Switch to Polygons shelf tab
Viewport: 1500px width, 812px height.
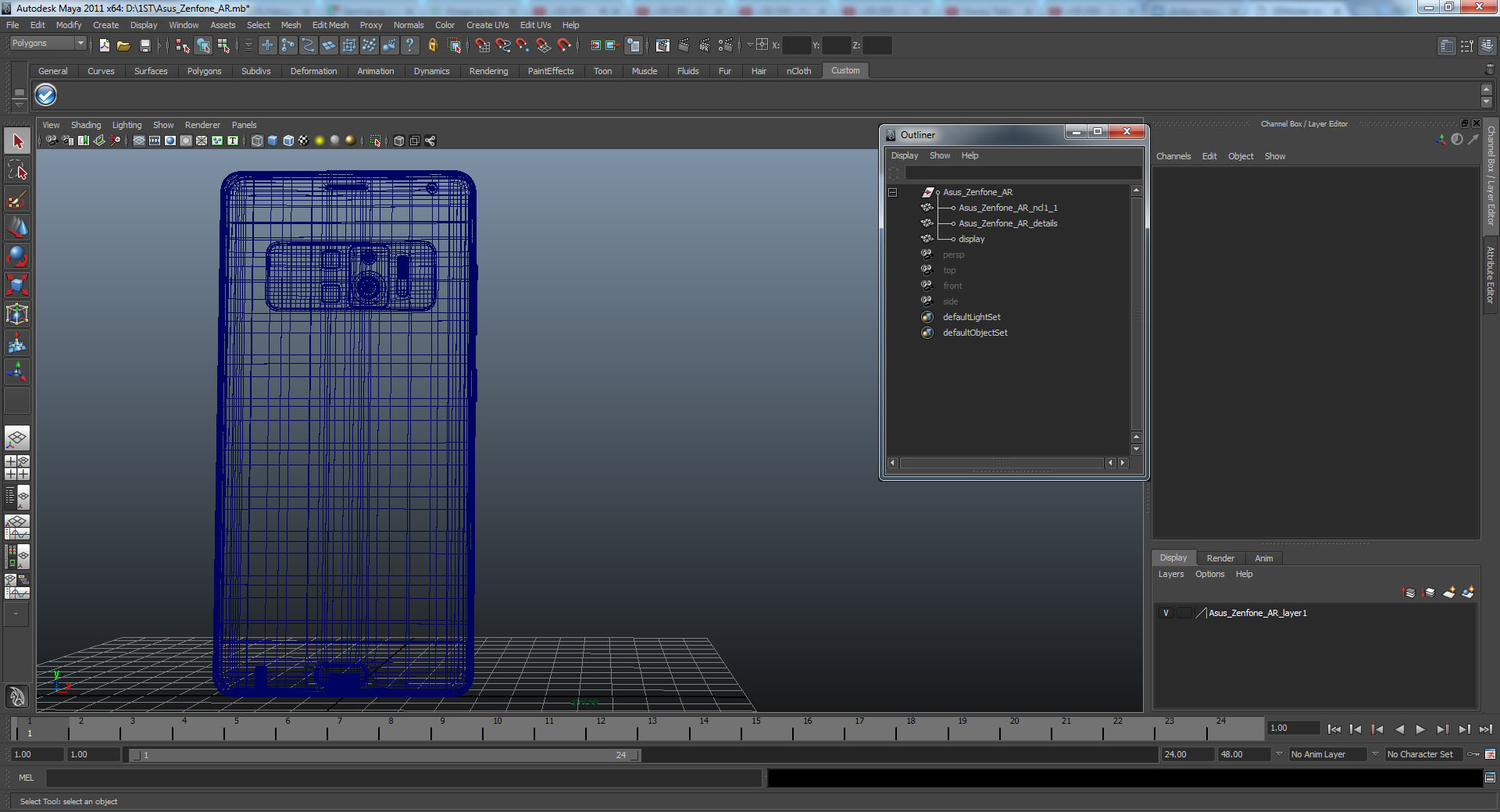[204, 71]
